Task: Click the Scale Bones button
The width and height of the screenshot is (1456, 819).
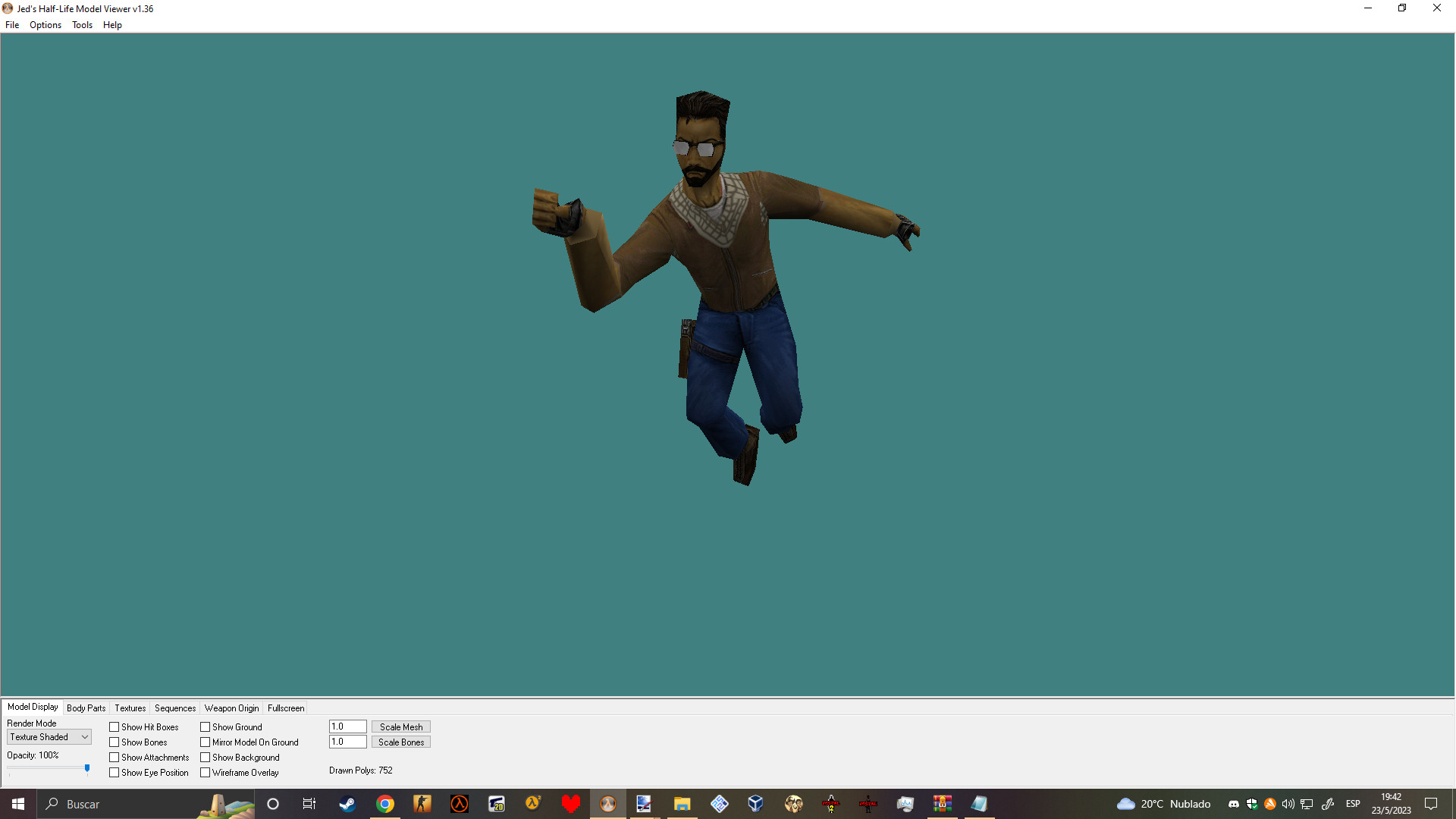Action: 401,742
